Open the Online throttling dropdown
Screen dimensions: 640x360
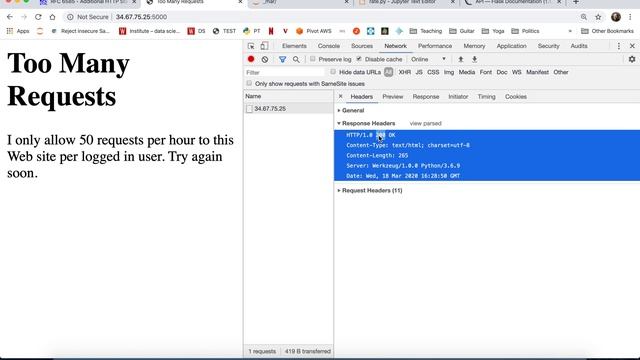point(429,59)
